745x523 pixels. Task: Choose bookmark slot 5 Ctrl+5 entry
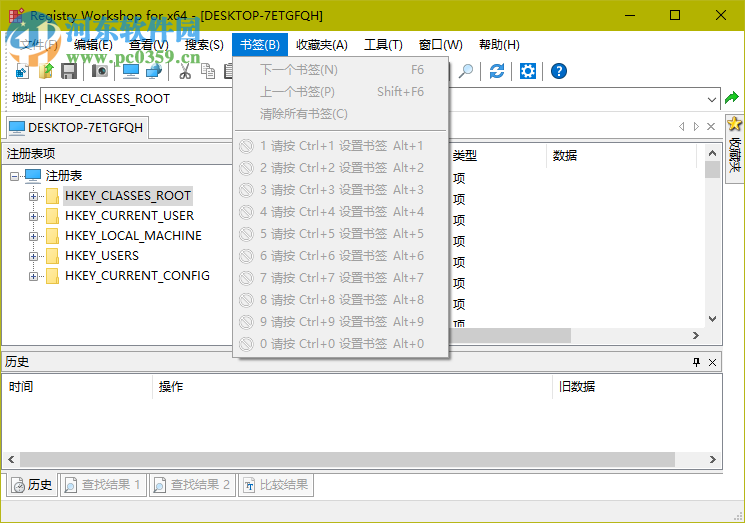341,234
